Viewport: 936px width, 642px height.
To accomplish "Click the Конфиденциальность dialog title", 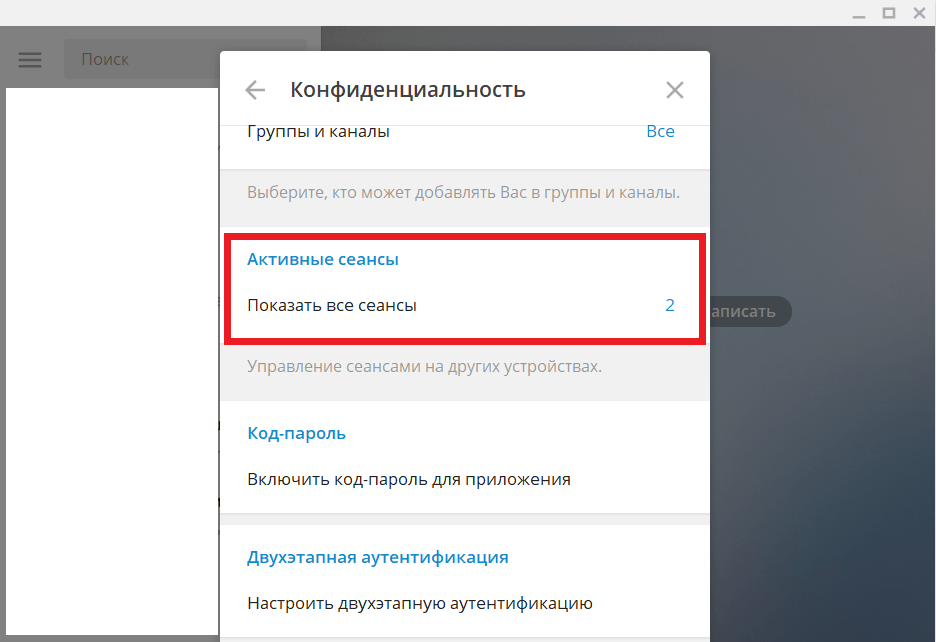I will tap(408, 90).
